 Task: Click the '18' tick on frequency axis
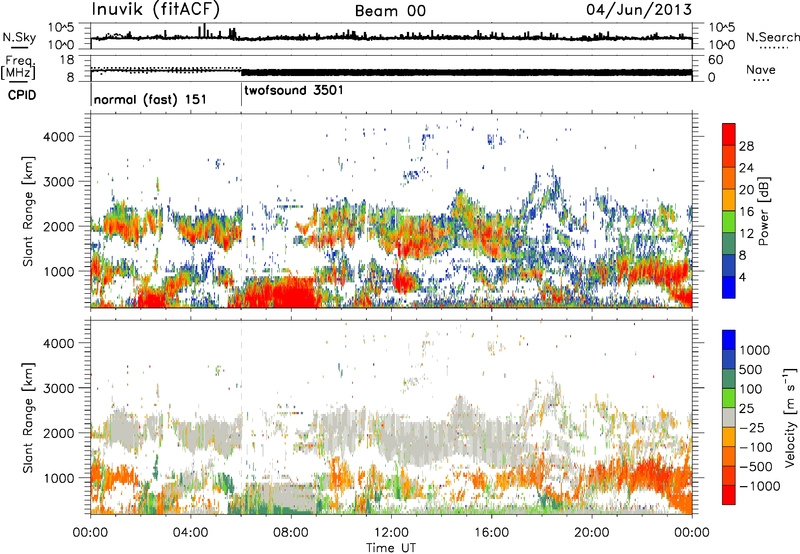click(67, 59)
